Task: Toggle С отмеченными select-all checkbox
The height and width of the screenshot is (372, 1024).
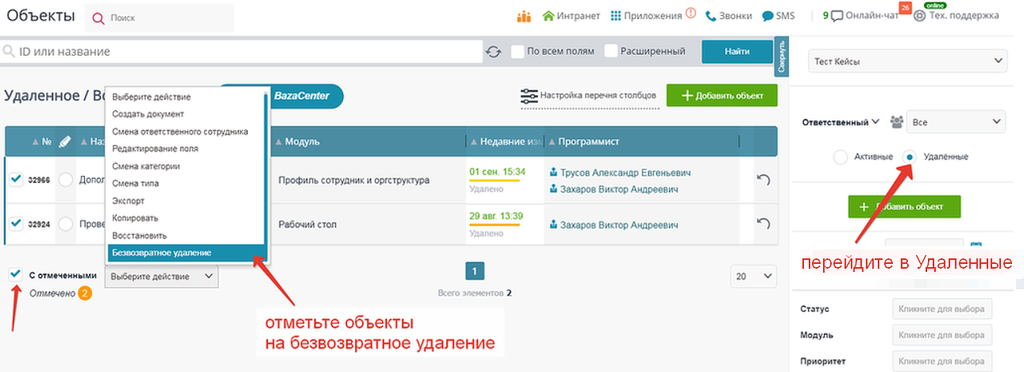Action: tap(16, 275)
